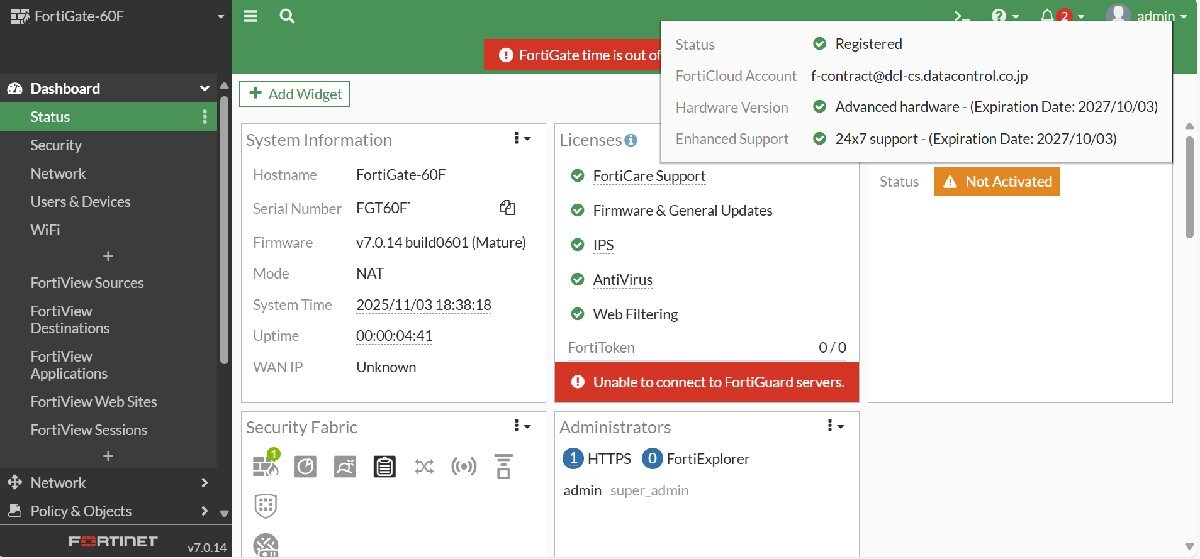The image size is (1200, 559).
Task: Click the Add Widget button
Action: [x=295, y=94]
